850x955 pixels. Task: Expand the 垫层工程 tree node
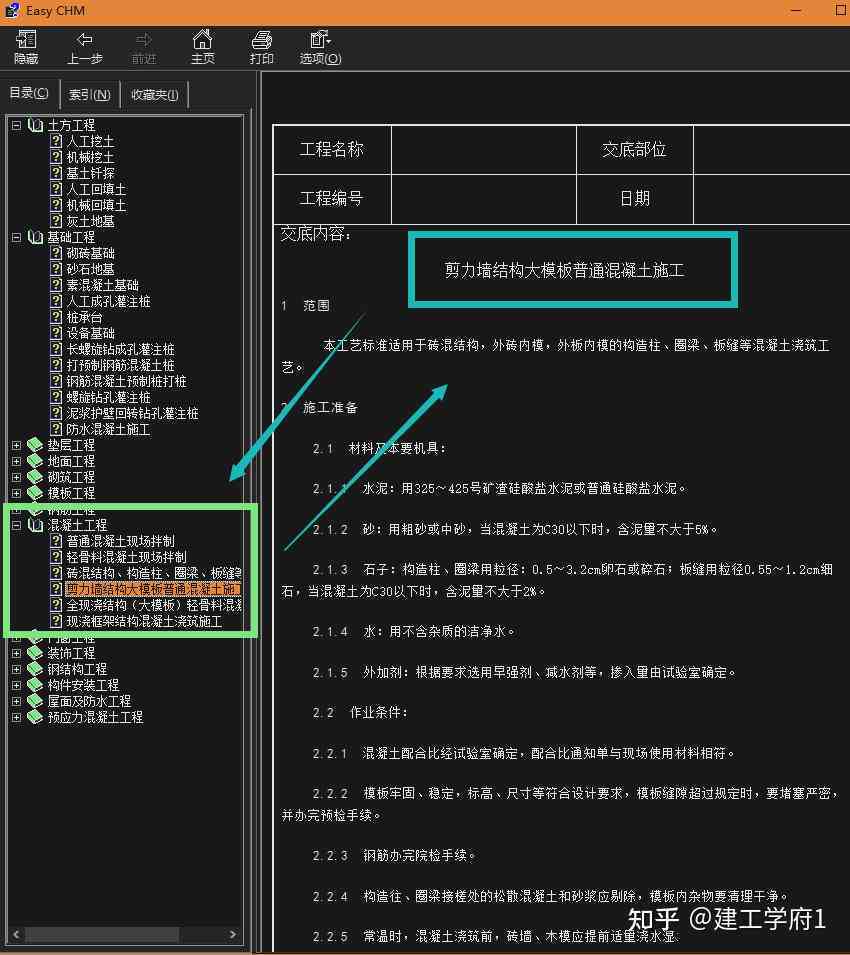(x=16, y=445)
